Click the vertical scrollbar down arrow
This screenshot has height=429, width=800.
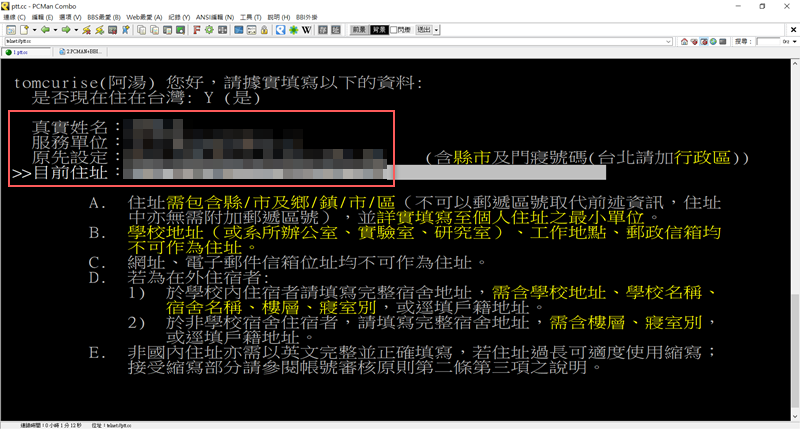point(795,417)
